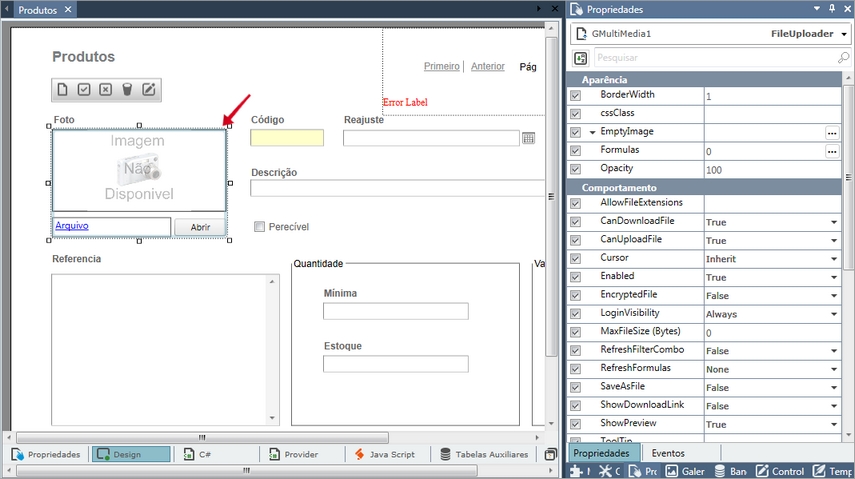Pin the Propriedades panel
855x479 pixels.
pos(831,9)
